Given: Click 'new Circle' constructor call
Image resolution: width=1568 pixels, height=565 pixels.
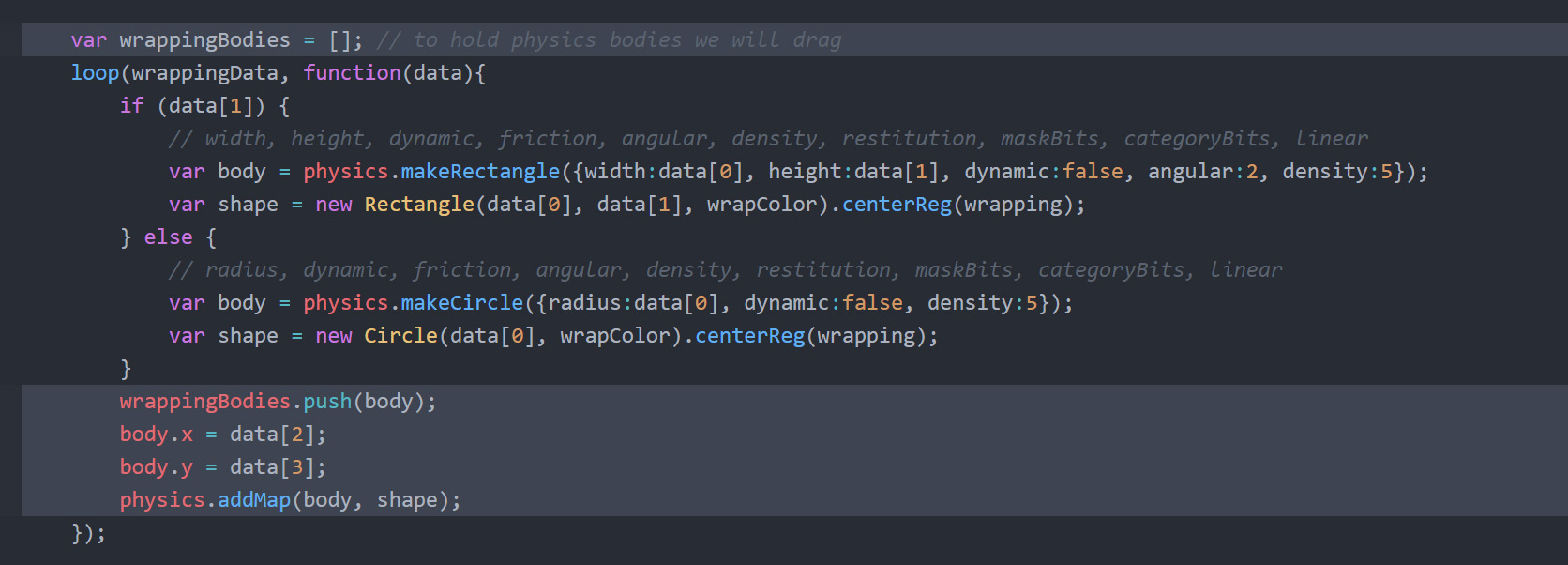Looking at the screenshot, I should (x=376, y=336).
